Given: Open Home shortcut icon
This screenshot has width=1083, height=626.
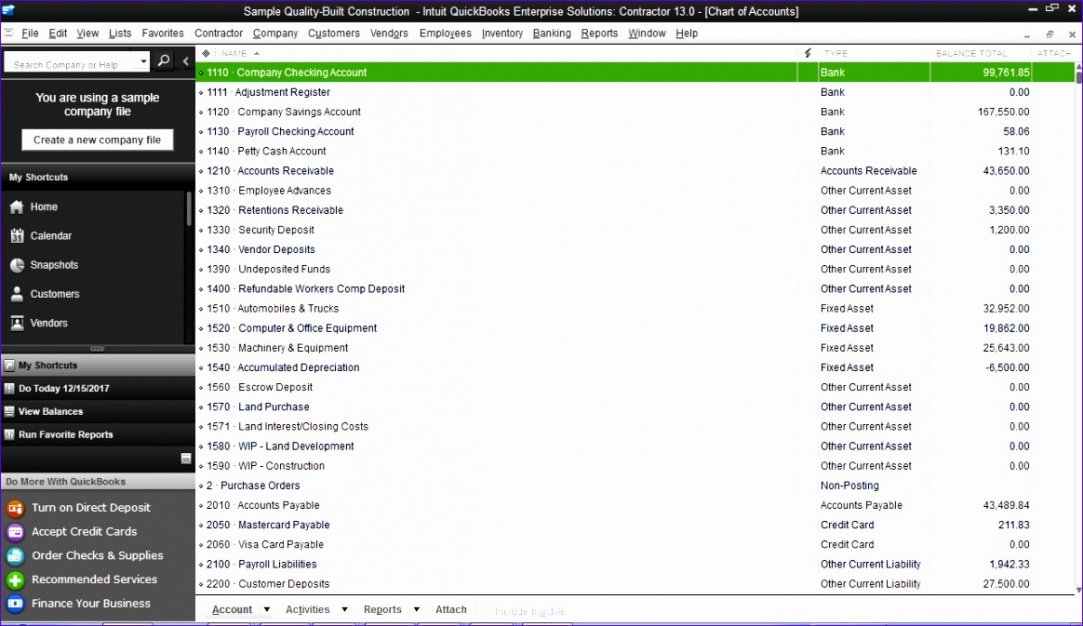Looking at the screenshot, I should click(17, 207).
